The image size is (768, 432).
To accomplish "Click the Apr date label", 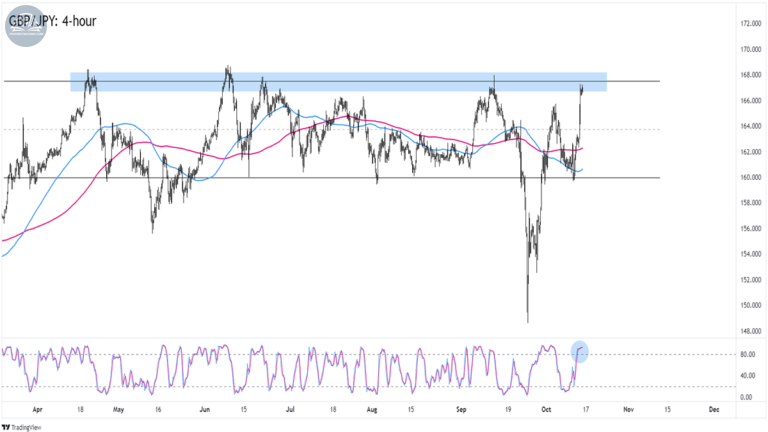I will 37,409.
